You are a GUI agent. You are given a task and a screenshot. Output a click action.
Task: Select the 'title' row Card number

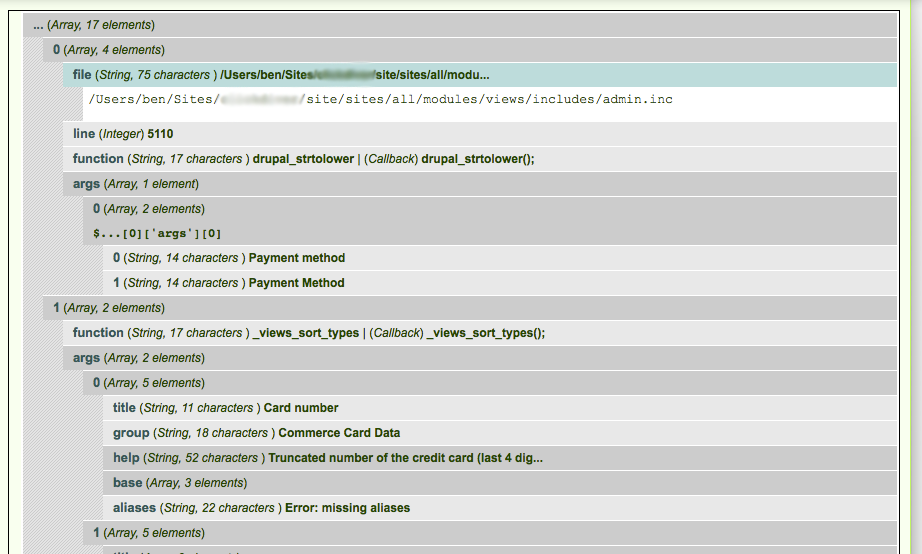(x=500, y=408)
